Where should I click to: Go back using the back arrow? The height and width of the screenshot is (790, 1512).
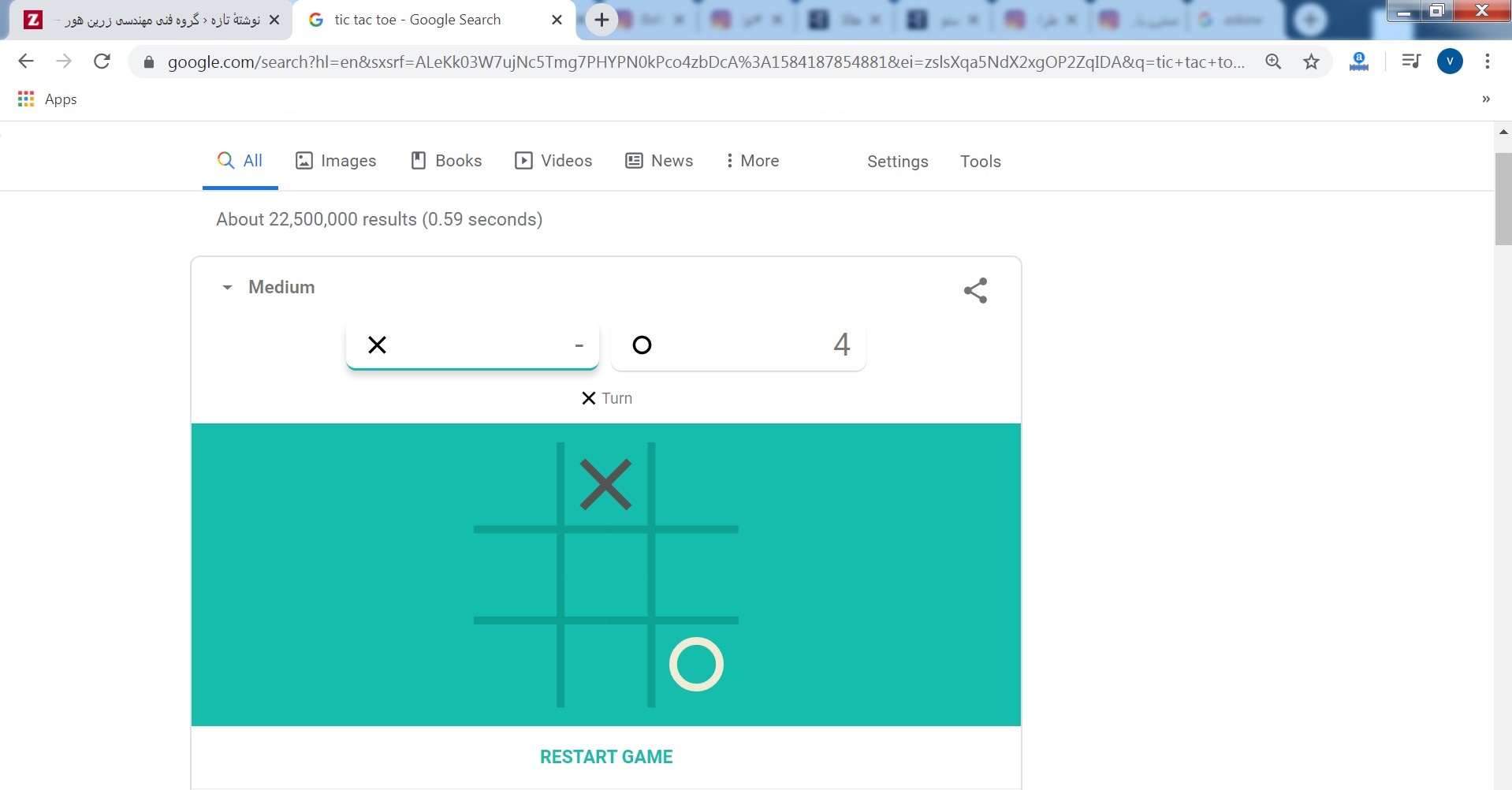(x=26, y=61)
